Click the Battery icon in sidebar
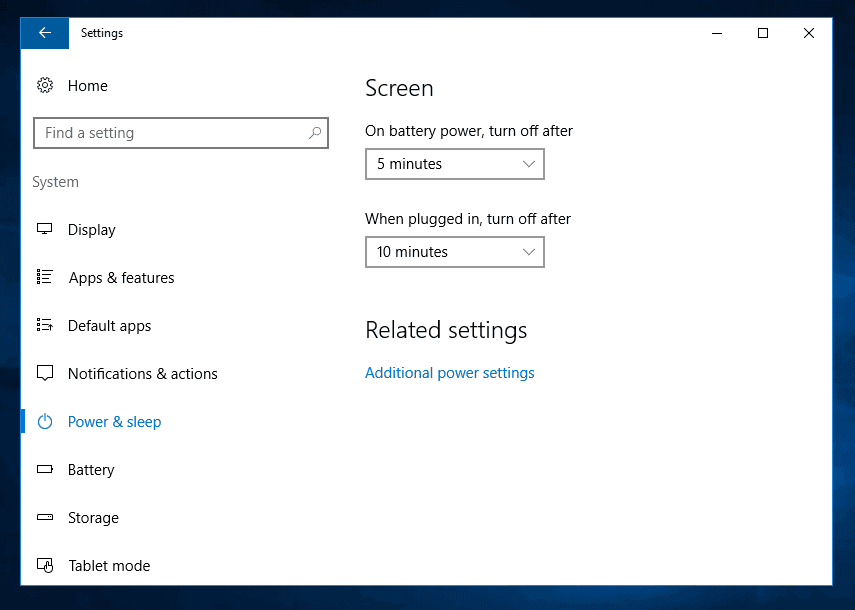 tap(45, 469)
